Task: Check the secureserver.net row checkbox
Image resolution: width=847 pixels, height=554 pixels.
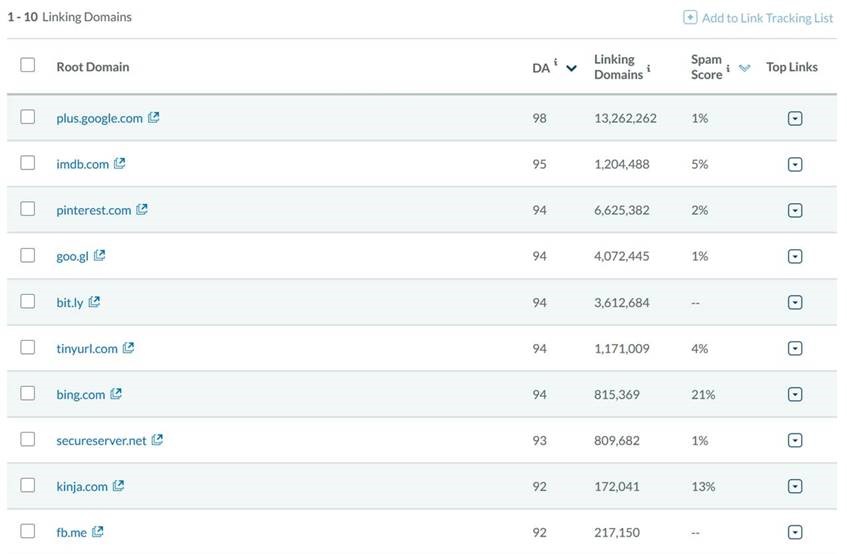Action: click(28, 439)
